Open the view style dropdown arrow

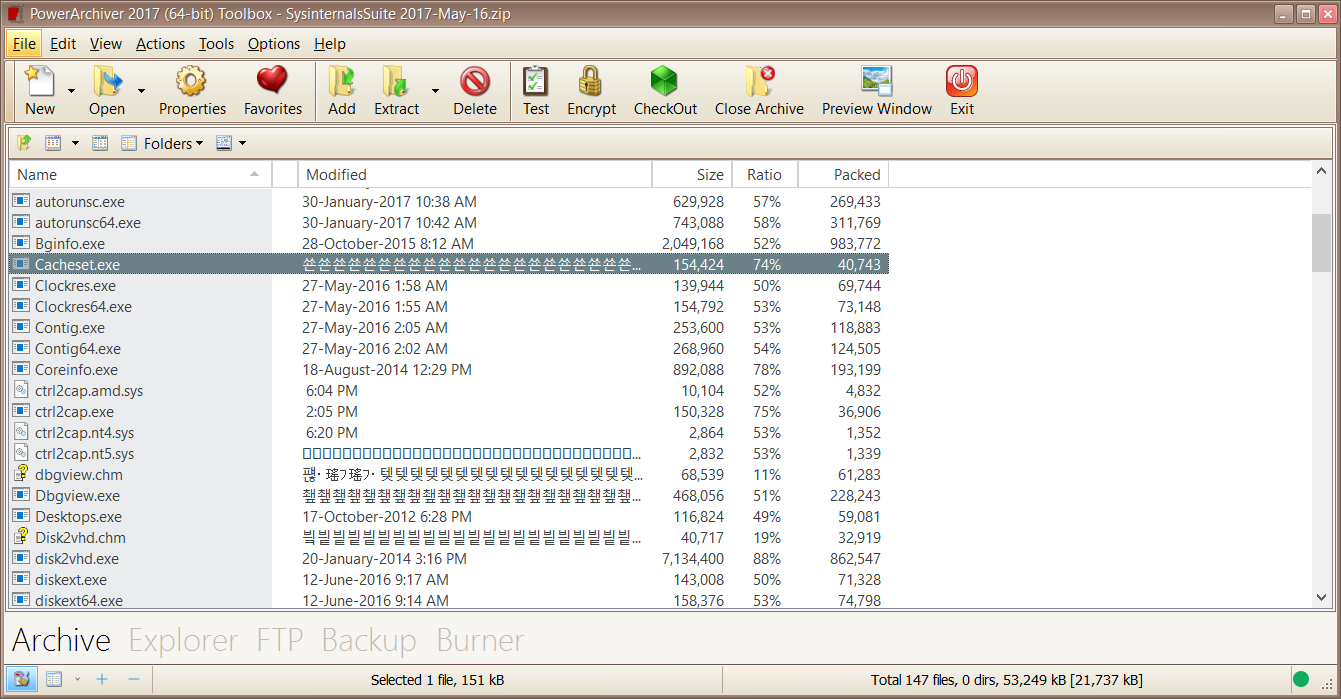pyautogui.click(x=76, y=143)
